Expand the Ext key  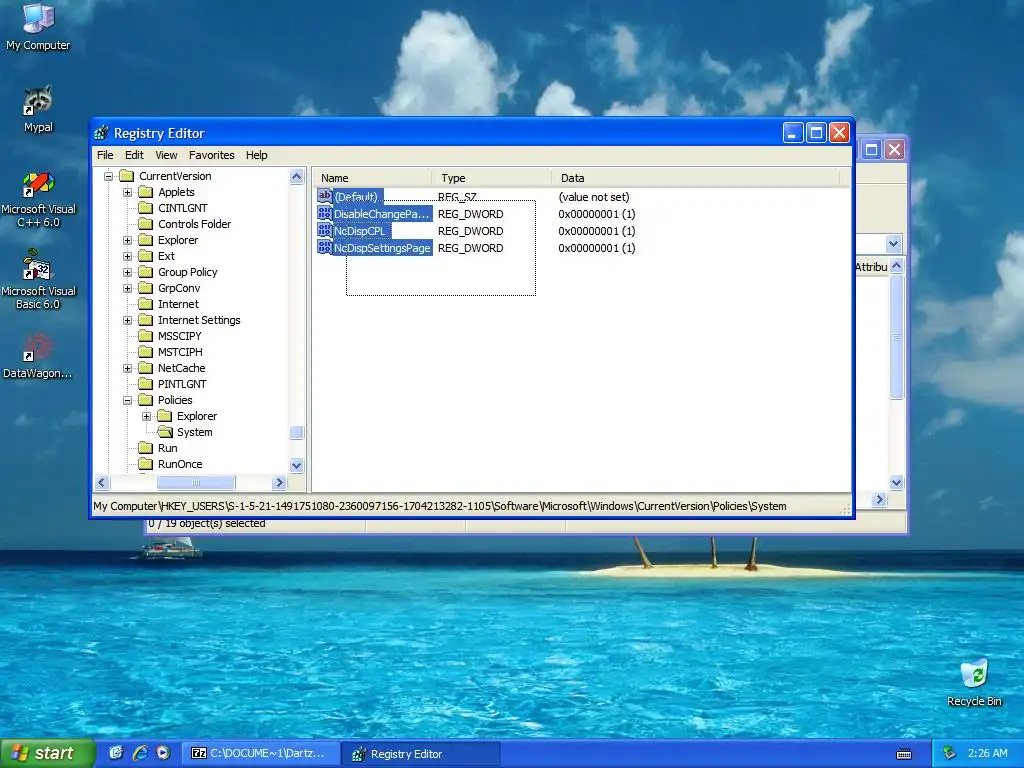point(128,256)
